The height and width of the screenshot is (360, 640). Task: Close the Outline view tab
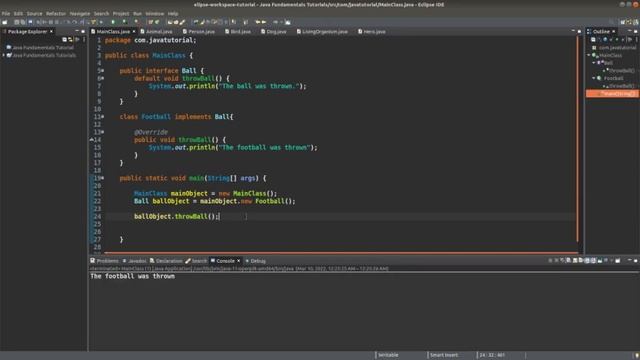coord(613,31)
